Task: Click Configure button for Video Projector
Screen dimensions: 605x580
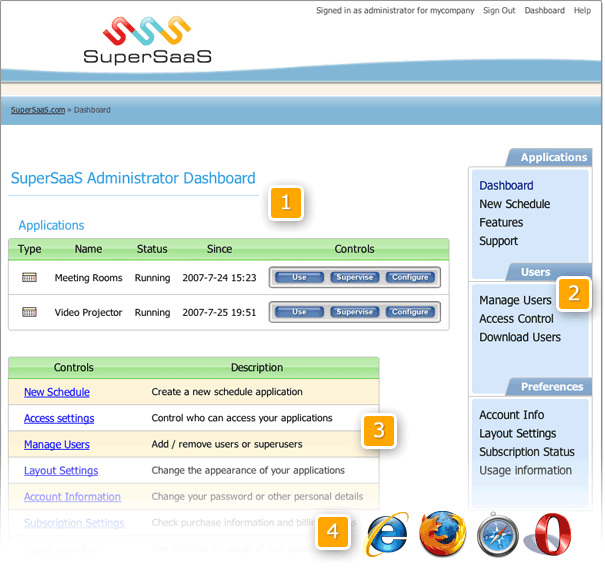Action: (x=410, y=312)
